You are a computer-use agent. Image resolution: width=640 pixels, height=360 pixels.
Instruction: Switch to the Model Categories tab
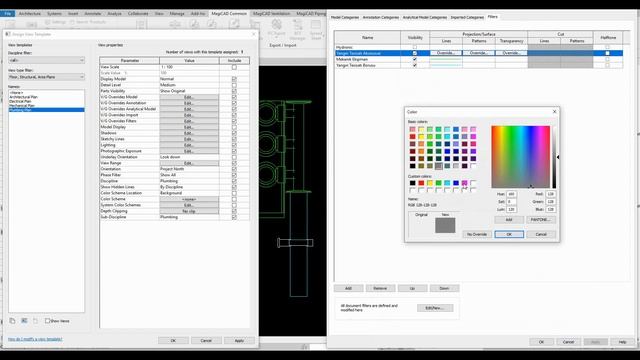coord(344,18)
